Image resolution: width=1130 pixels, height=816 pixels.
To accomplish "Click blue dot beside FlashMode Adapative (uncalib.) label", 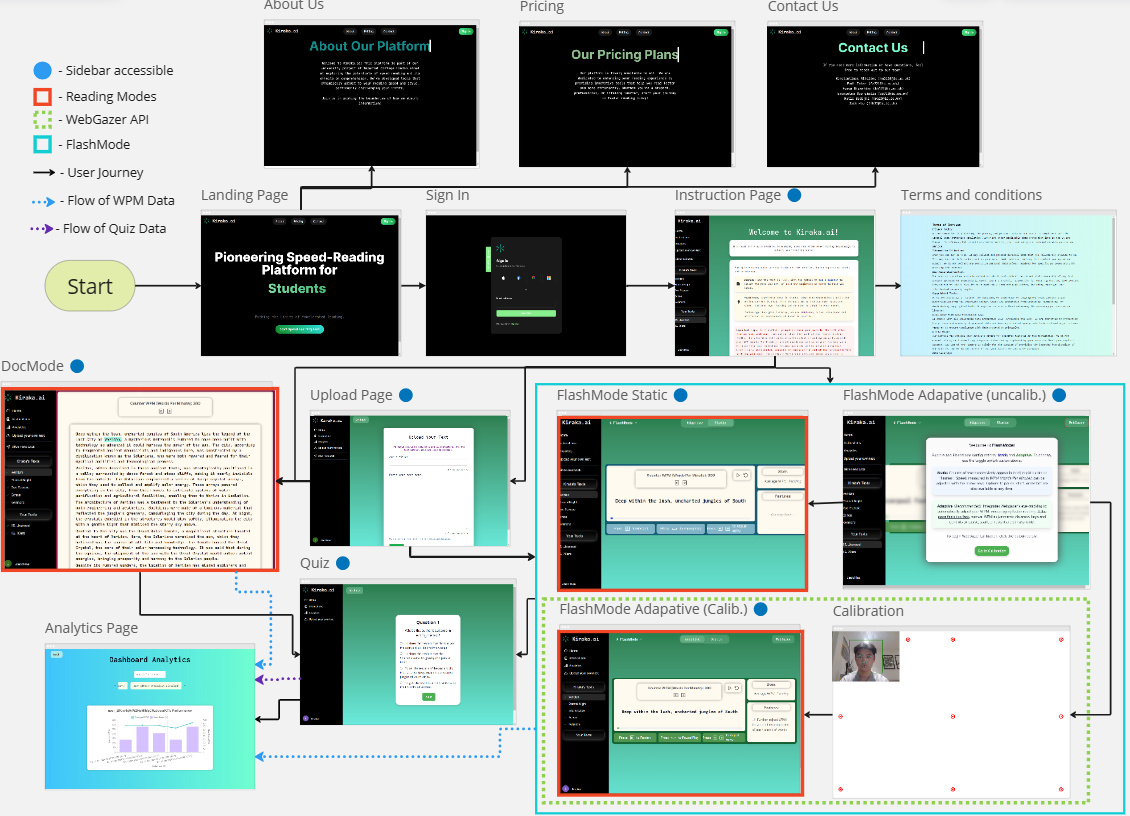I will point(1059,395).
